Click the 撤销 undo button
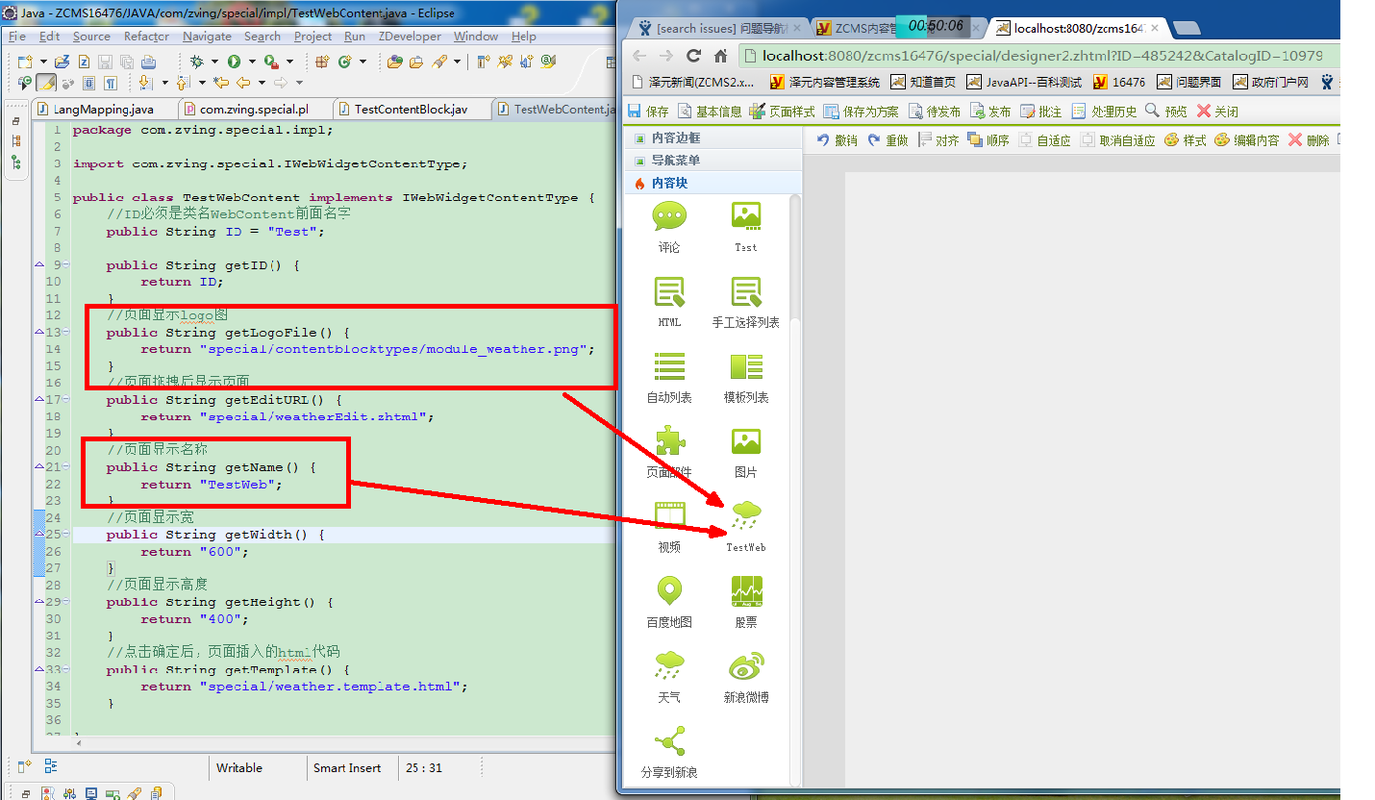Viewport: 1375px width, 800px height. click(x=838, y=140)
